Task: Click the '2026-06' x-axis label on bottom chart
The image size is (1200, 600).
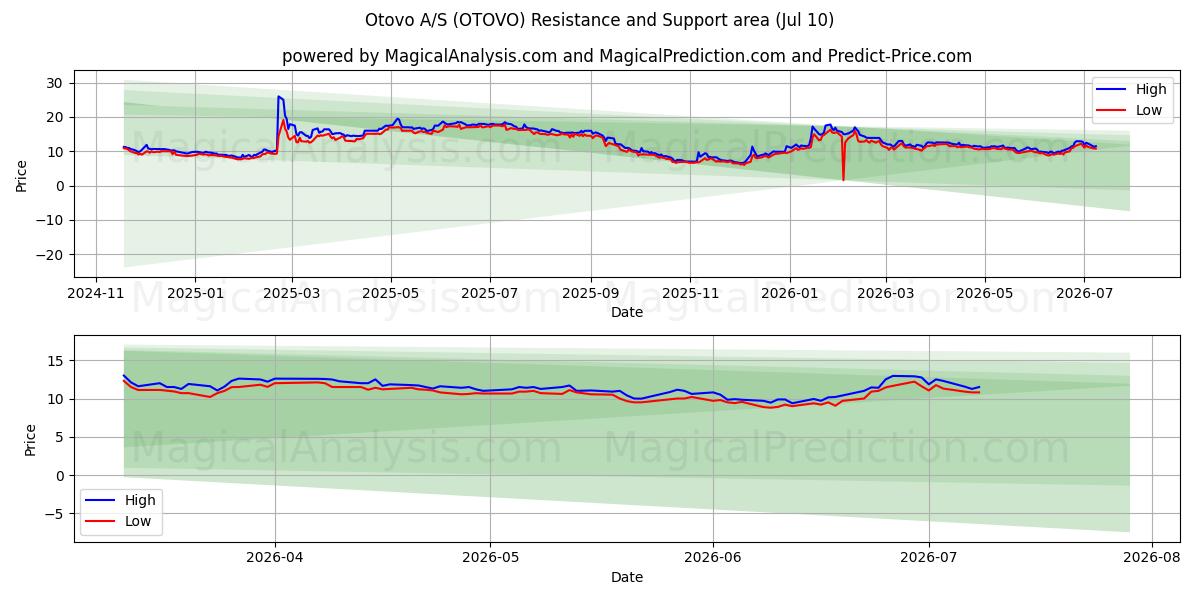Action: [x=713, y=559]
